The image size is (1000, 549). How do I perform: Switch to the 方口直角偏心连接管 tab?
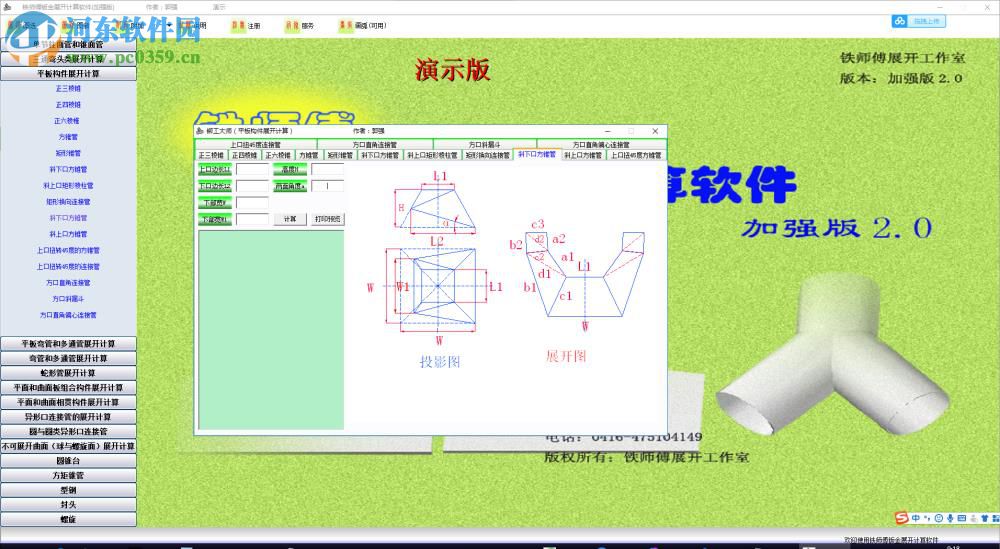point(601,145)
